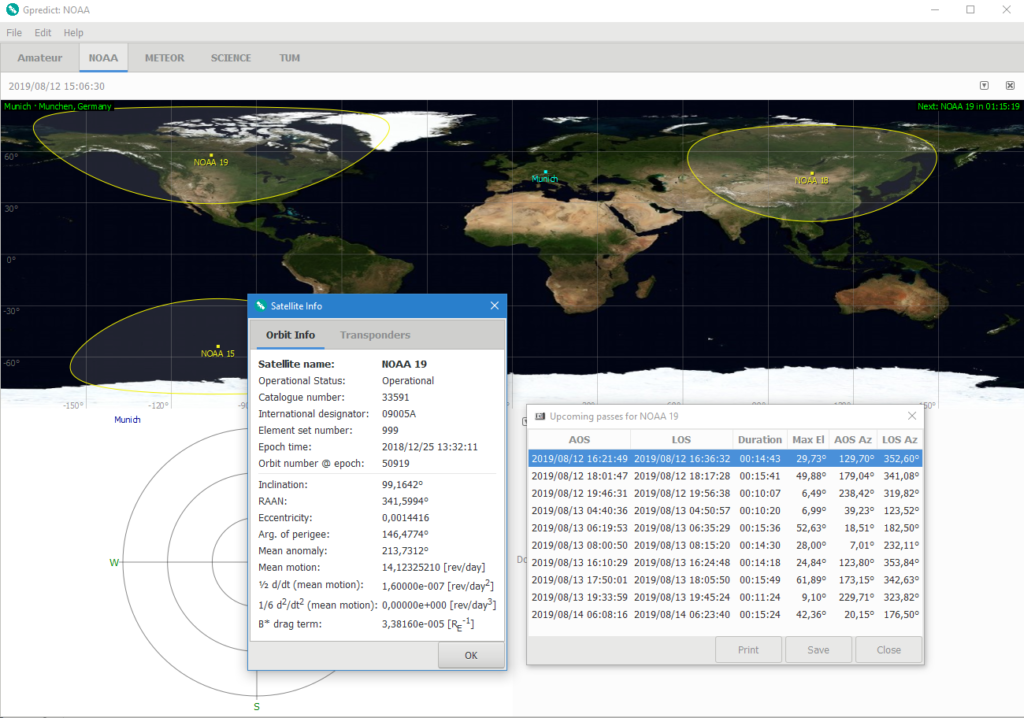Close the Upcoming passes window using X
This screenshot has height=718, width=1024.
(912, 416)
